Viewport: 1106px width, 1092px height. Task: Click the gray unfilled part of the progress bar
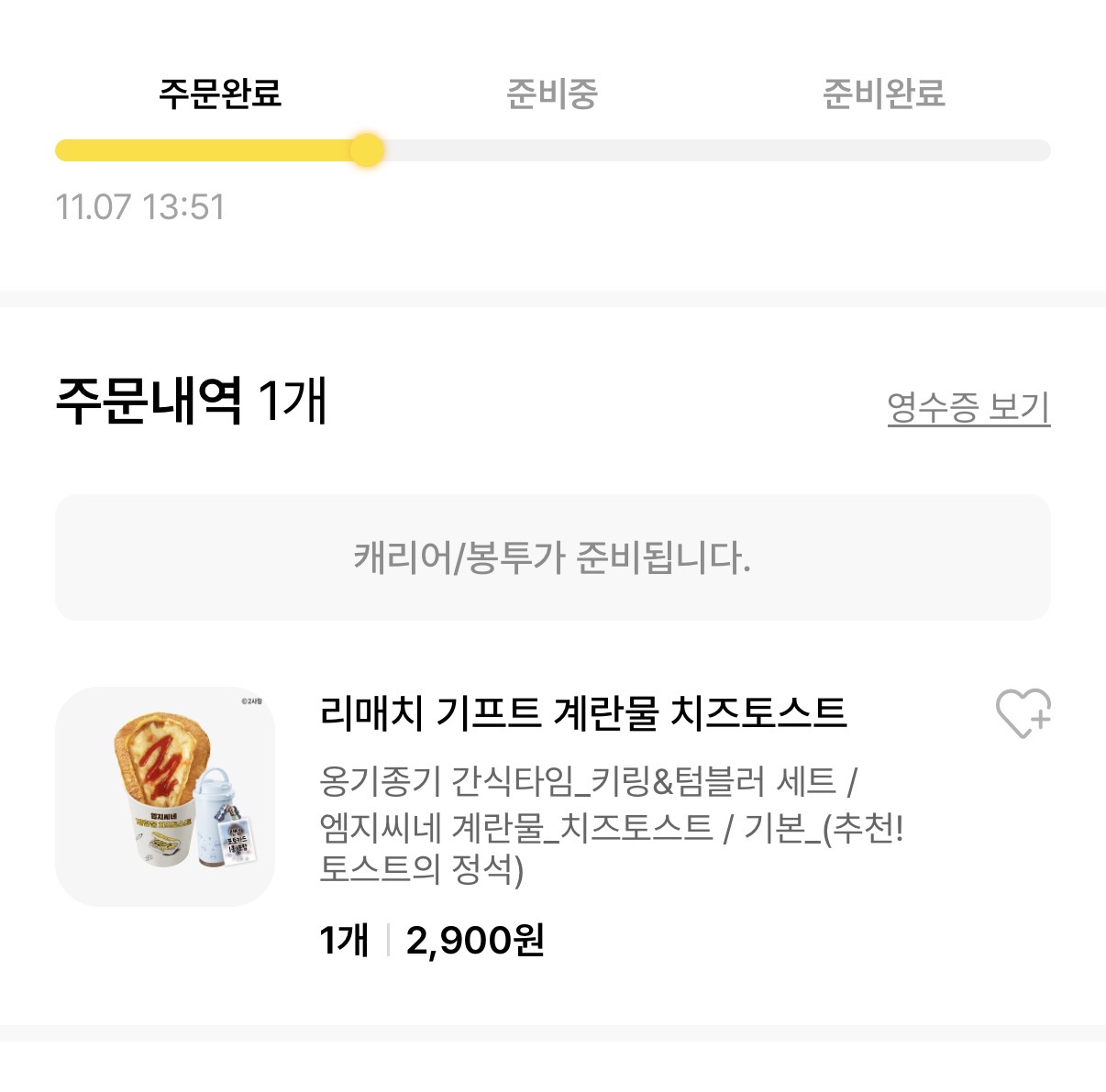715,150
